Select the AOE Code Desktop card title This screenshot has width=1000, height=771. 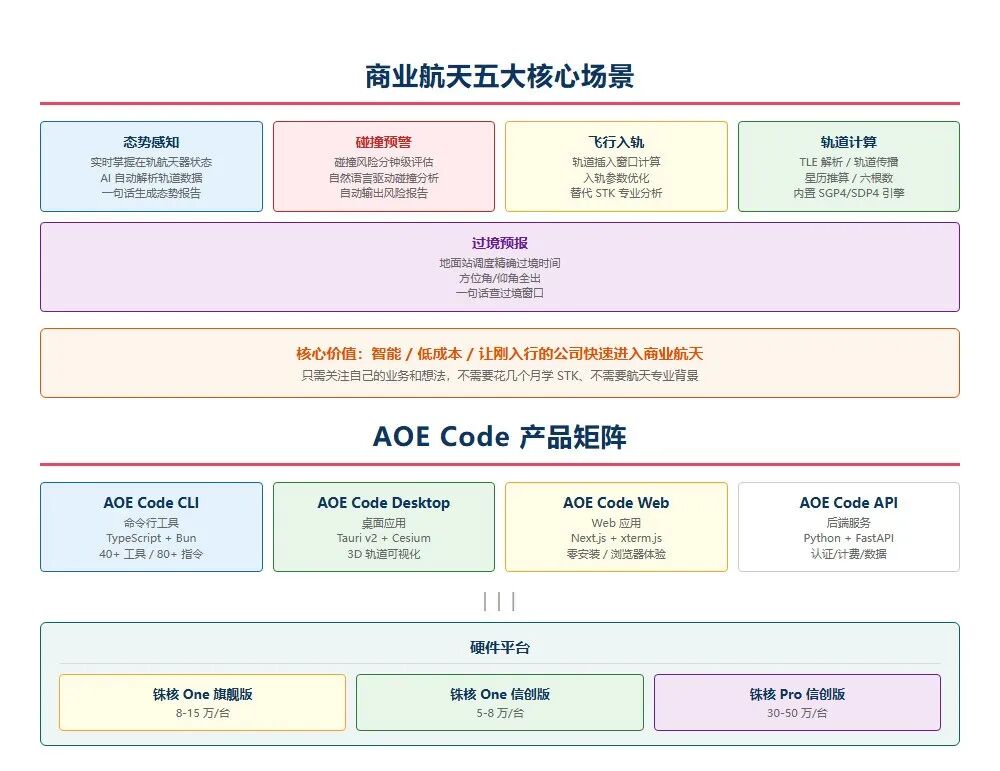tap(383, 503)
